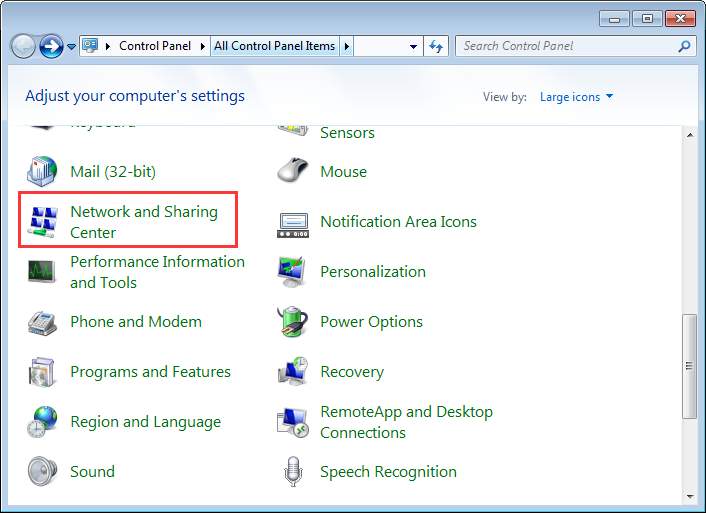Expand arrow before Control Panel breadcrumb
This screenshot has width=706, height=513.
[x=108, y=46]
